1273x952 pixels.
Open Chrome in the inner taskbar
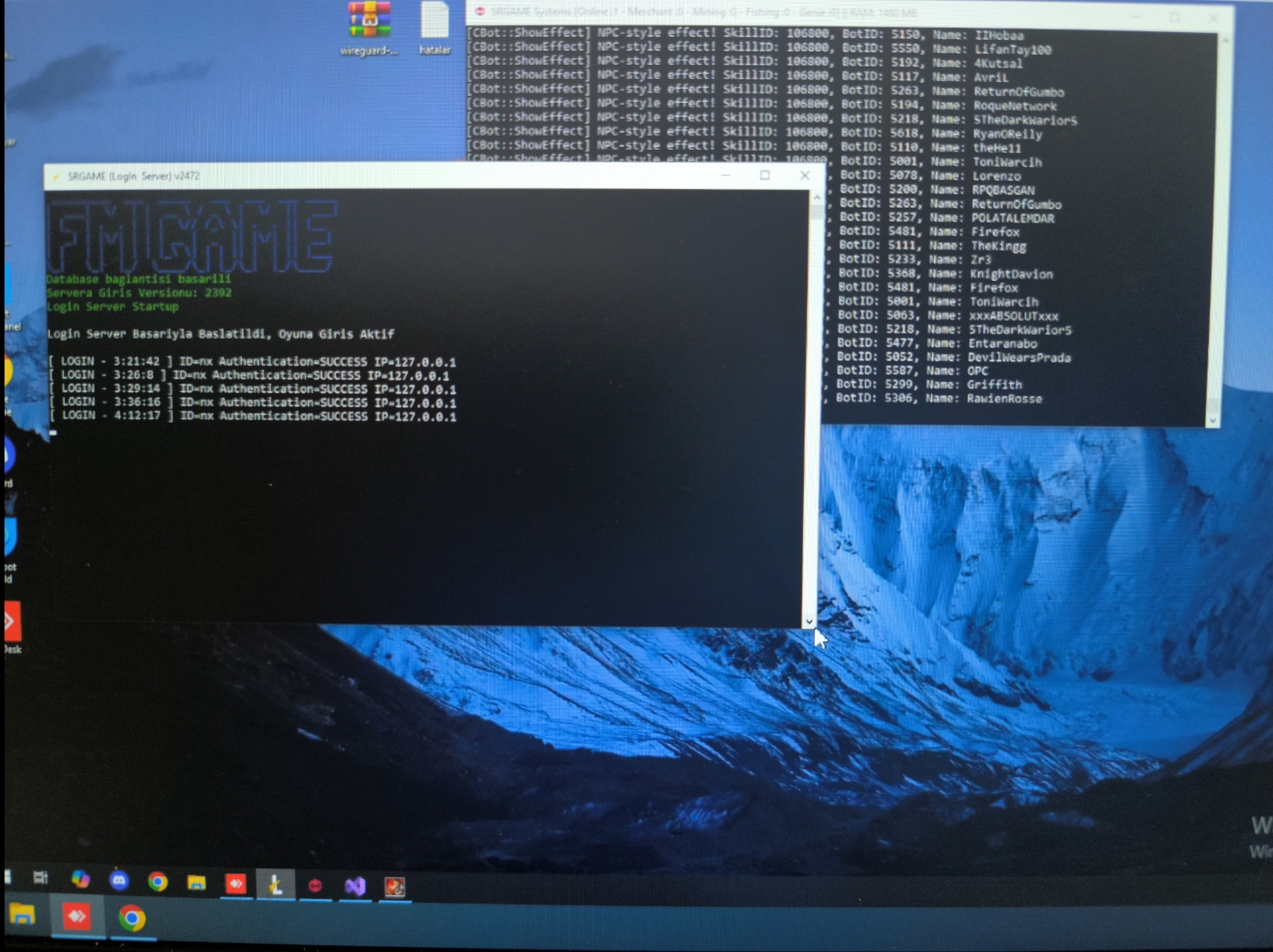coord(158,882)
